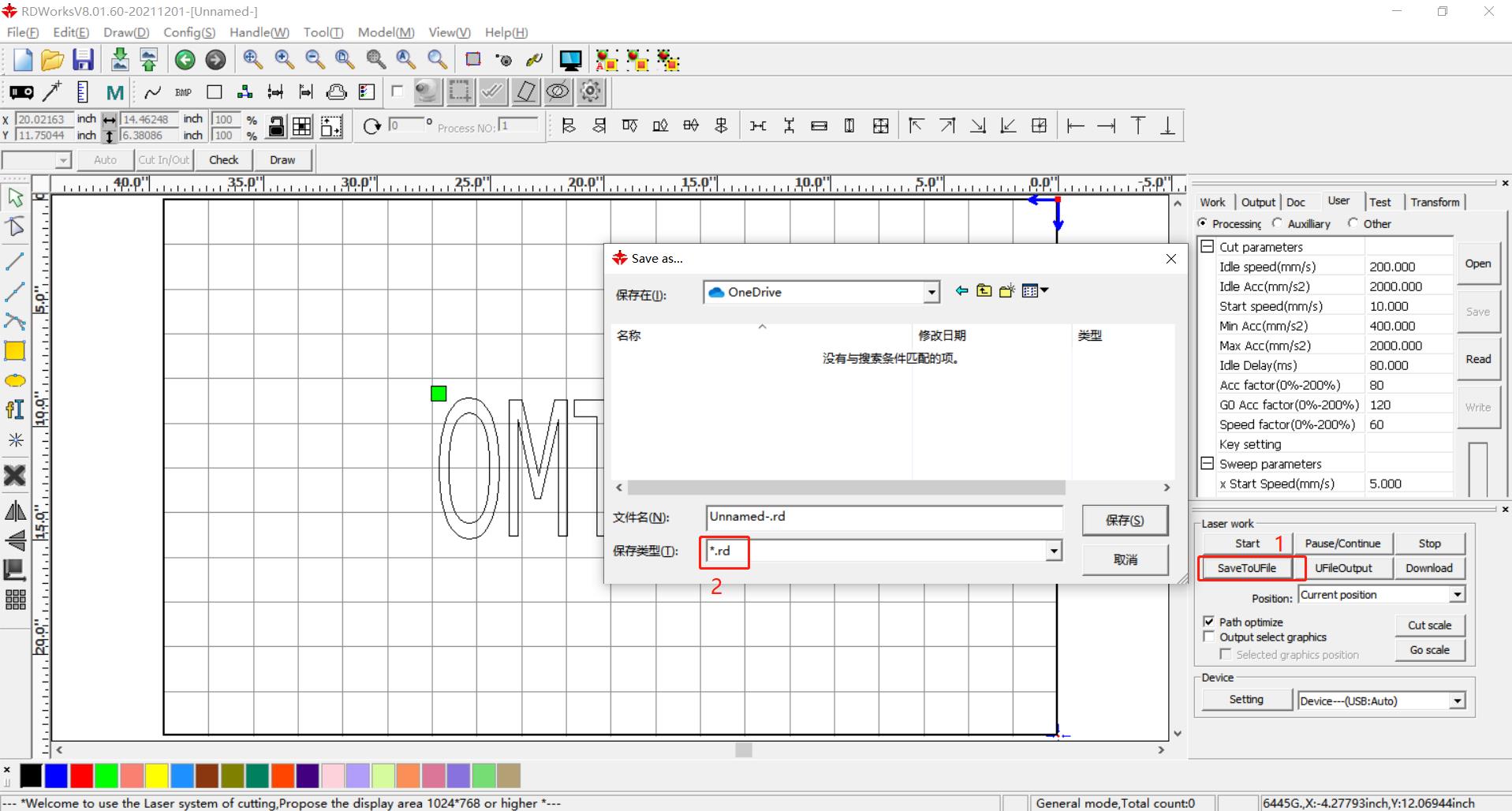Image resolution: width=1512 pixels, height=811 pixels.
Task: Click the blue M icon in second toolbar
Action: pos(115,93)
